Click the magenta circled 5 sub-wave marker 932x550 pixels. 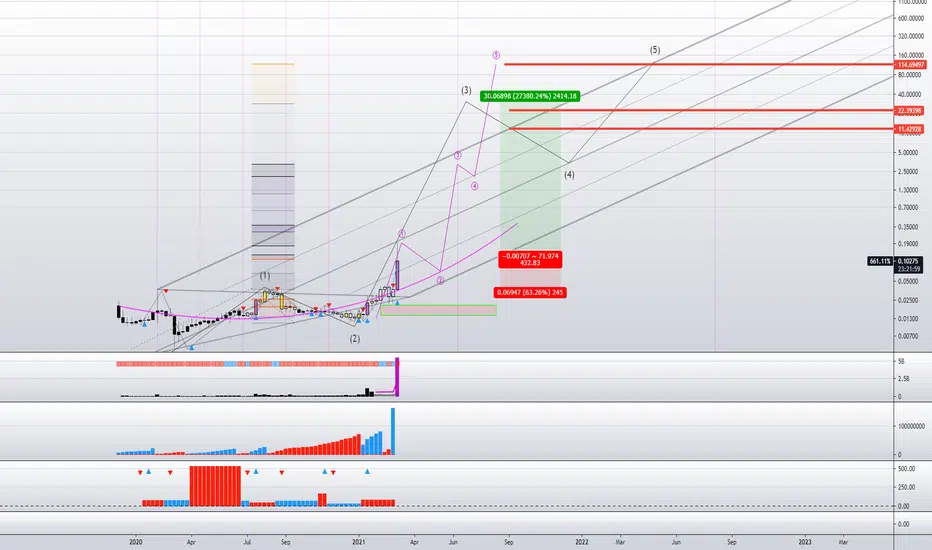(x=496, y=55)
